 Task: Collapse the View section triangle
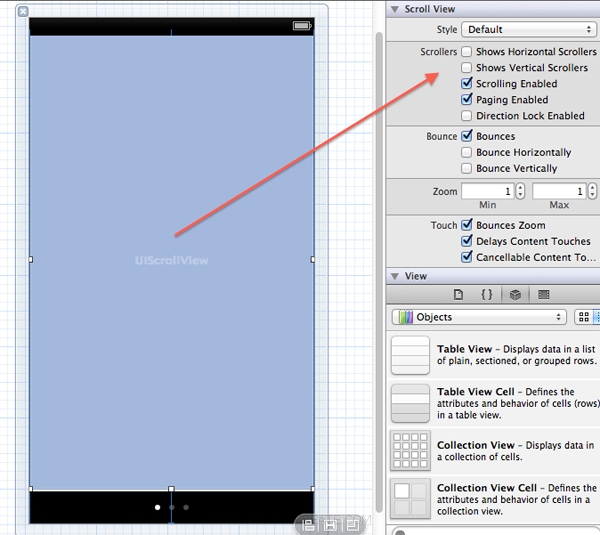395,276
